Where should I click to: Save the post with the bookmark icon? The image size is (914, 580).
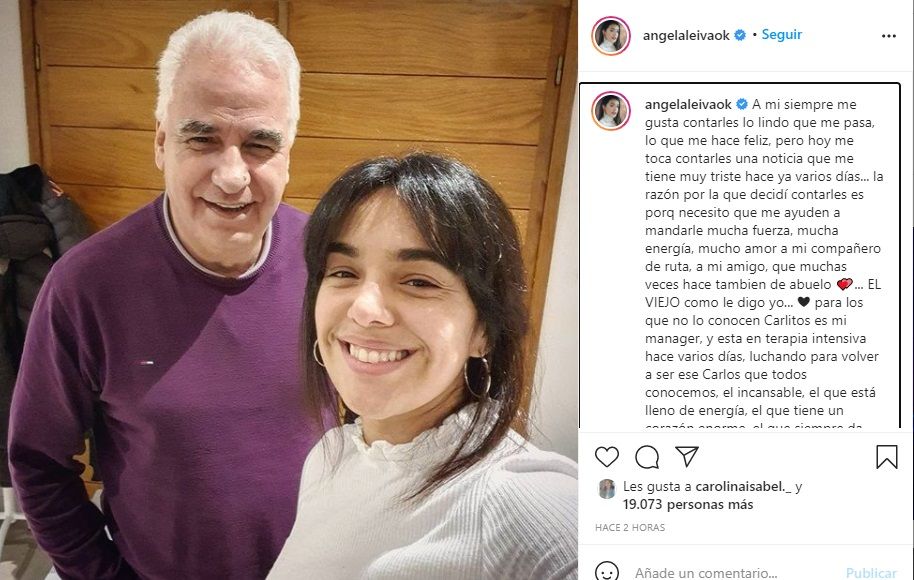click(x=887, y=457)
